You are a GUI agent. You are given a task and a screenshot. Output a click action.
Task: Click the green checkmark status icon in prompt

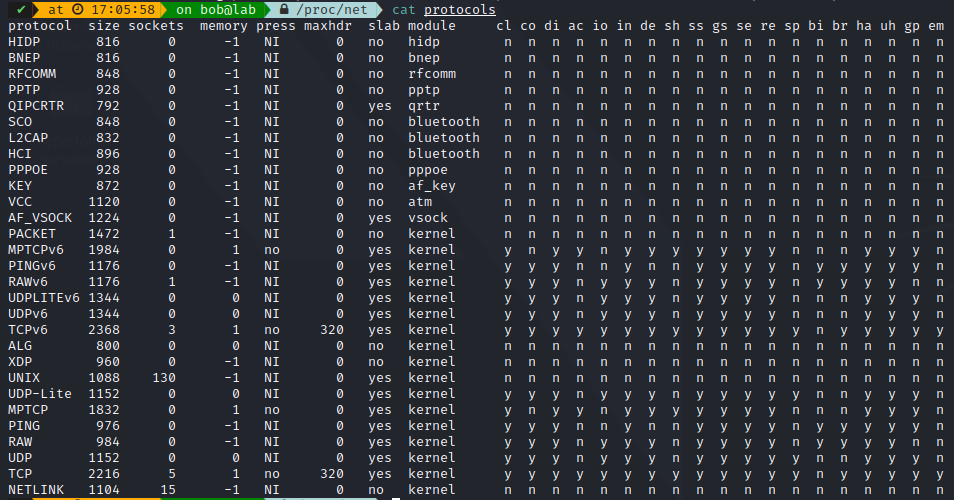pos(21,10)
